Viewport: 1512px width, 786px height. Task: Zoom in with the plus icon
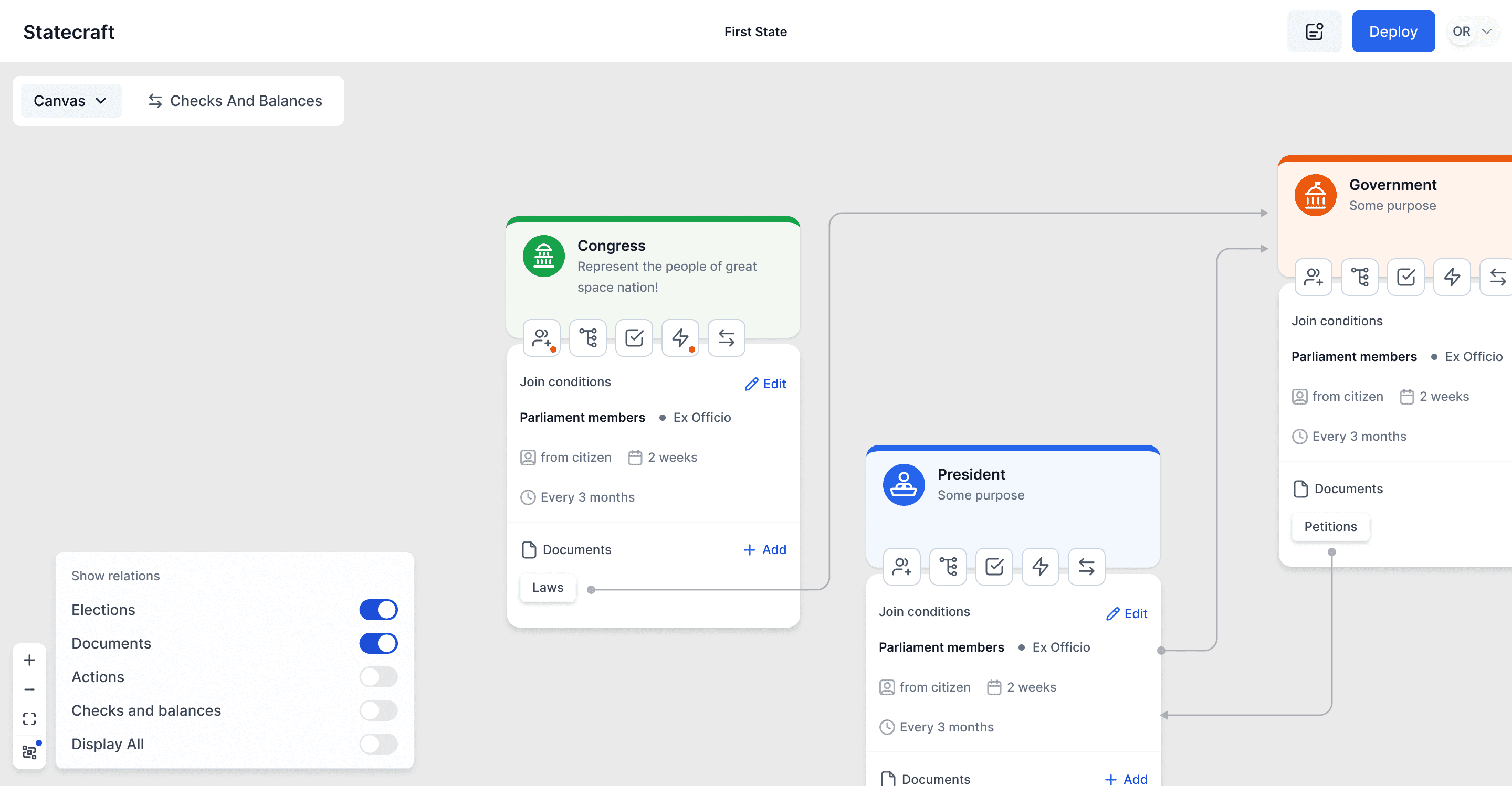point(29,660)
